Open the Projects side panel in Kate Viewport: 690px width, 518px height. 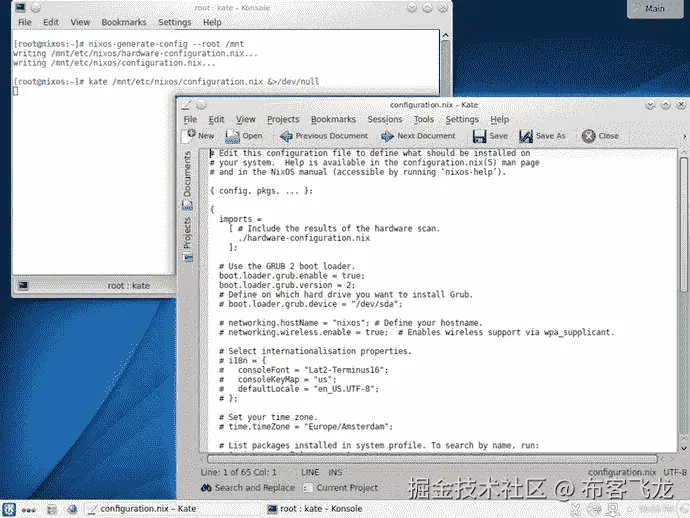(187, 239)
